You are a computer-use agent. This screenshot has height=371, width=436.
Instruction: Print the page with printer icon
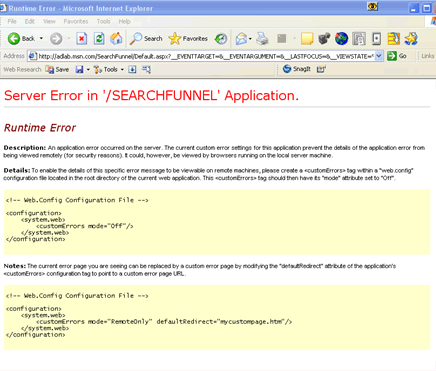262,39
